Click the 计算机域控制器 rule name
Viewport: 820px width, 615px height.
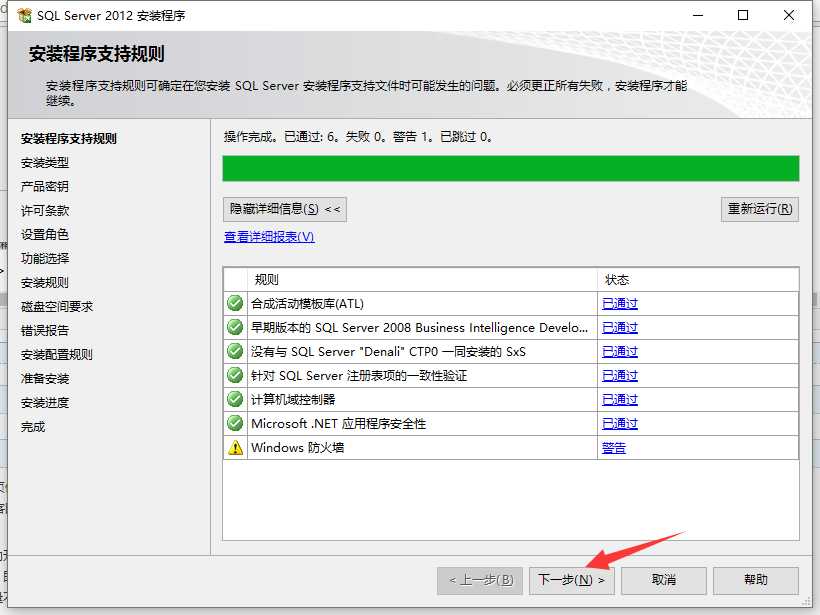[293, 400]
